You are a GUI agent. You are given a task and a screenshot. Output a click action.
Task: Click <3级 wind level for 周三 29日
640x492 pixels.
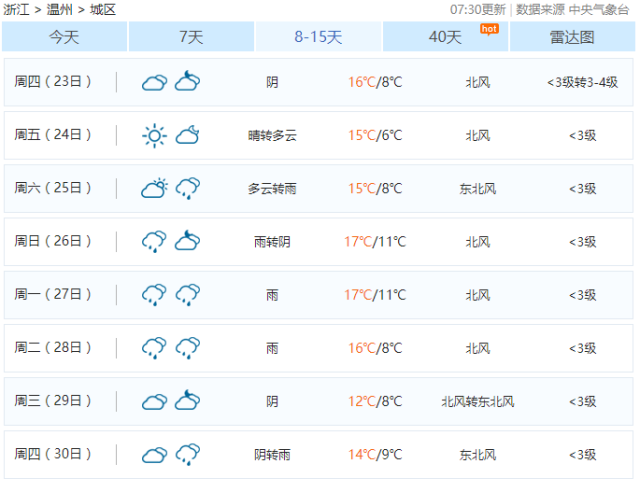pos(582,402)
